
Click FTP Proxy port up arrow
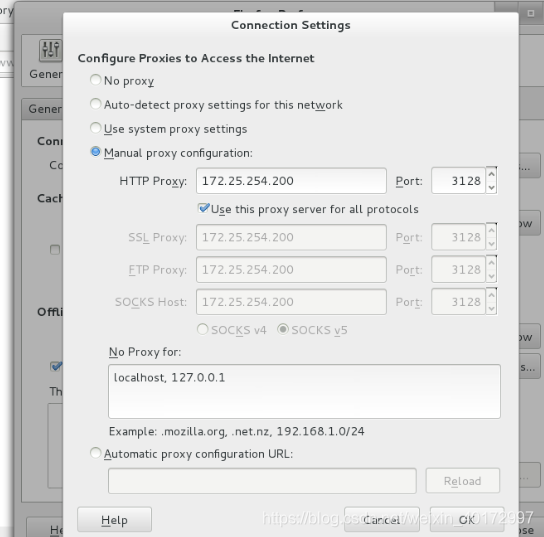[491, 263]
